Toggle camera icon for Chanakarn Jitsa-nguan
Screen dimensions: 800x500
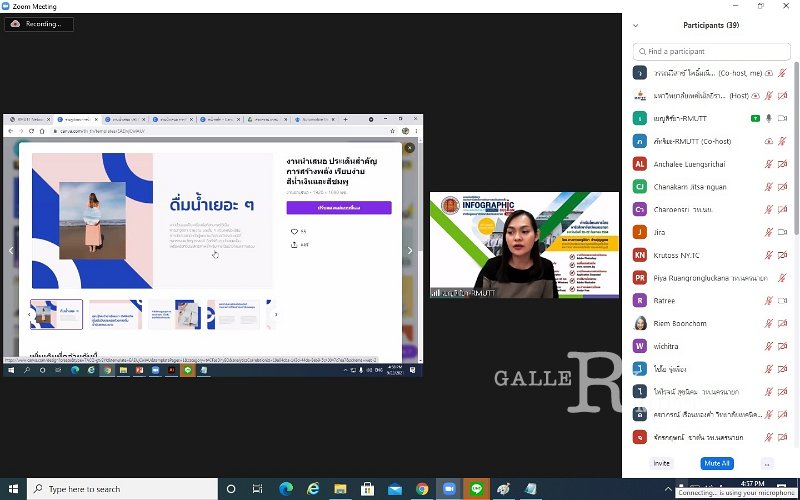pyautogui.click(x=783, y=186)
